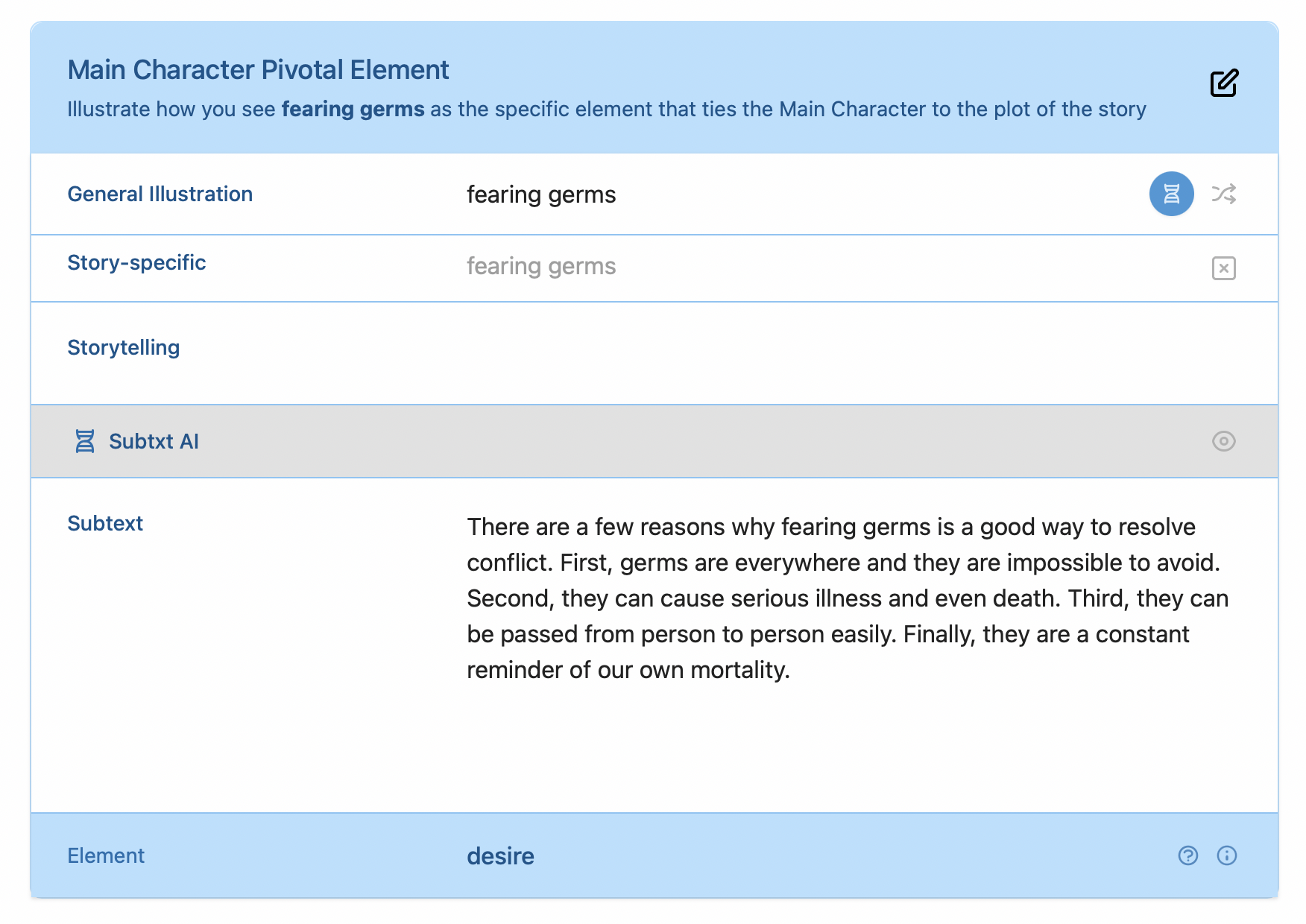Shuffle the General Illustration value
This screenshot has width=1306, height=924.
[1224, 194]
